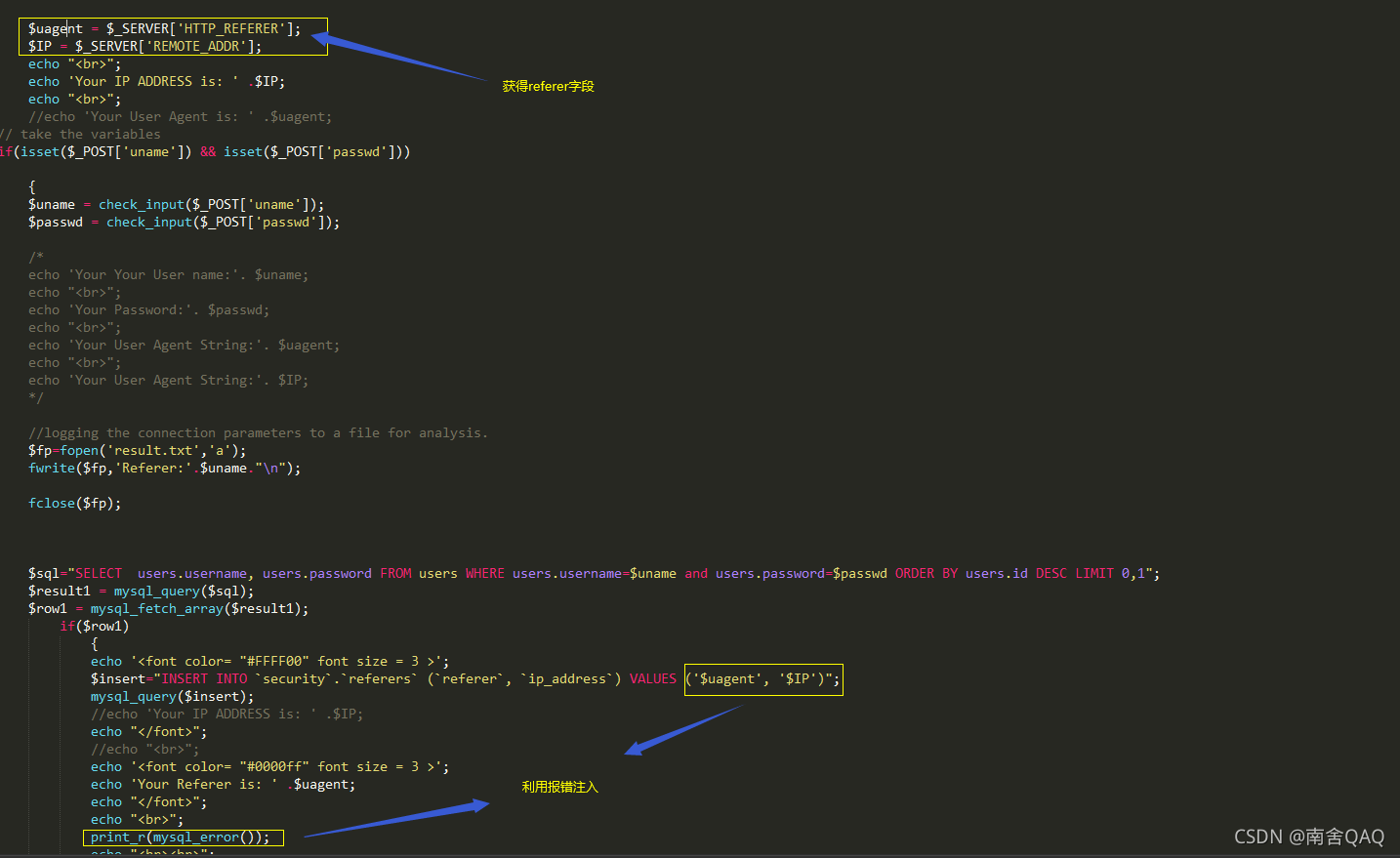1400x858 pixels.
Task: Click the `ip_address` column name in the insert
Action: click(567, 678)
